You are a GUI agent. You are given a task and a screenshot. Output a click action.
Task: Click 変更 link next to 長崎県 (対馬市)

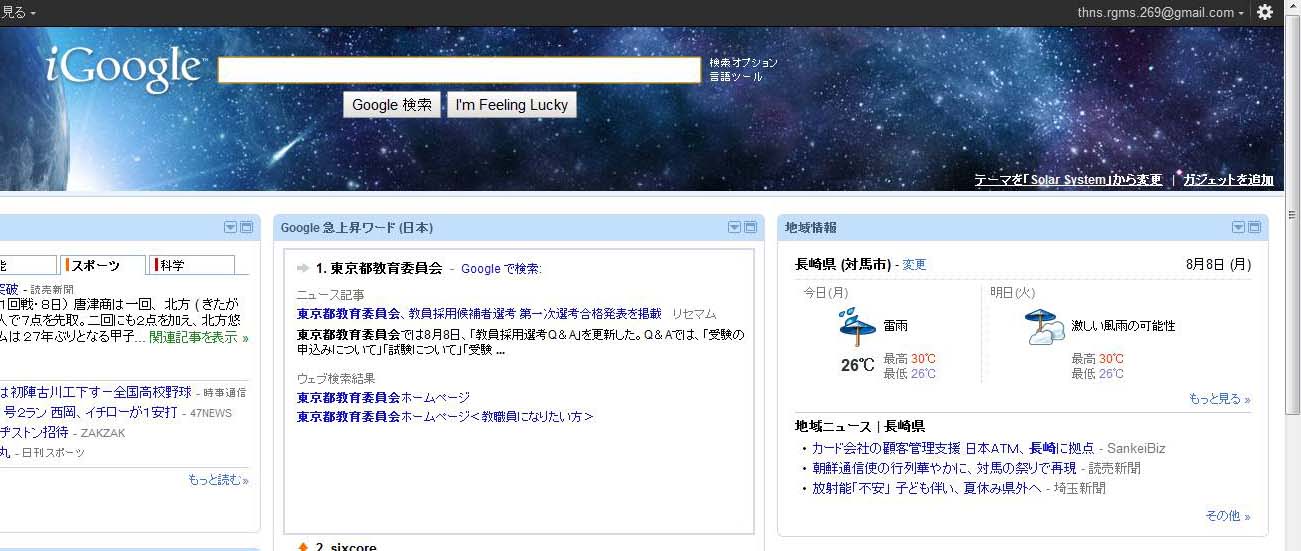[914, 265]
